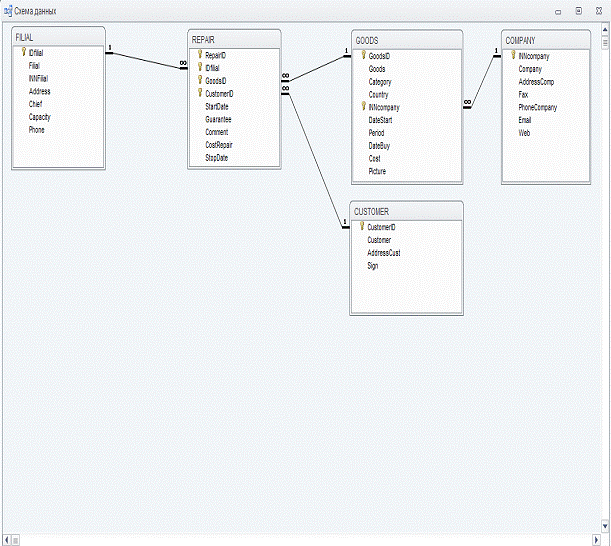
Task: Click the key icon next to RepairID
Action: [199, 55]
